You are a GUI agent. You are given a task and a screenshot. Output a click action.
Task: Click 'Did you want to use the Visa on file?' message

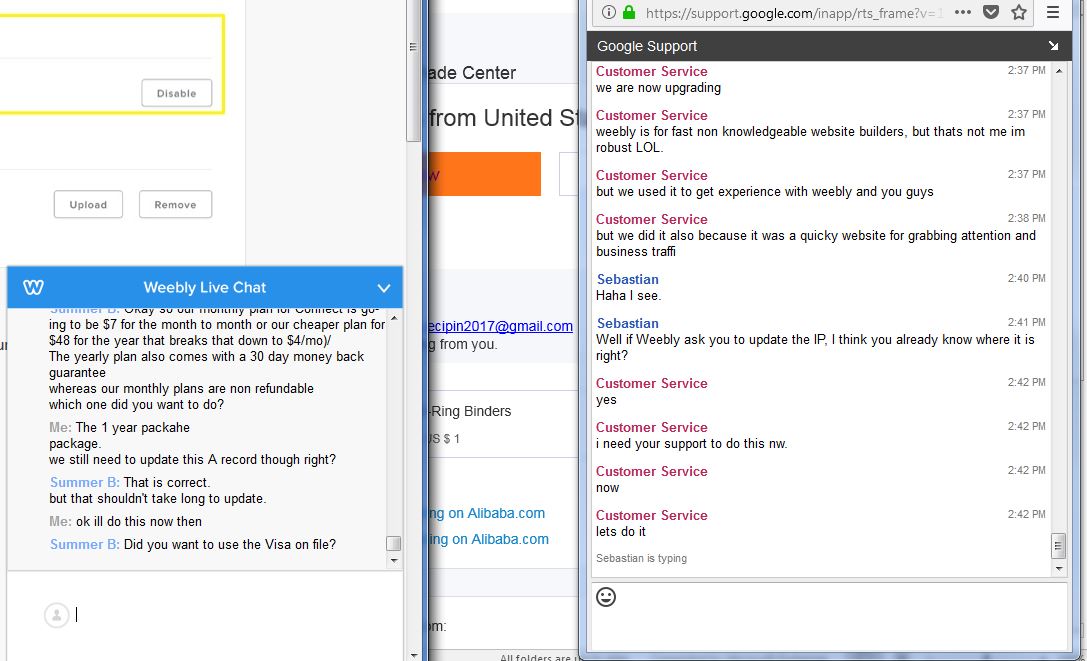pos(229,544)
